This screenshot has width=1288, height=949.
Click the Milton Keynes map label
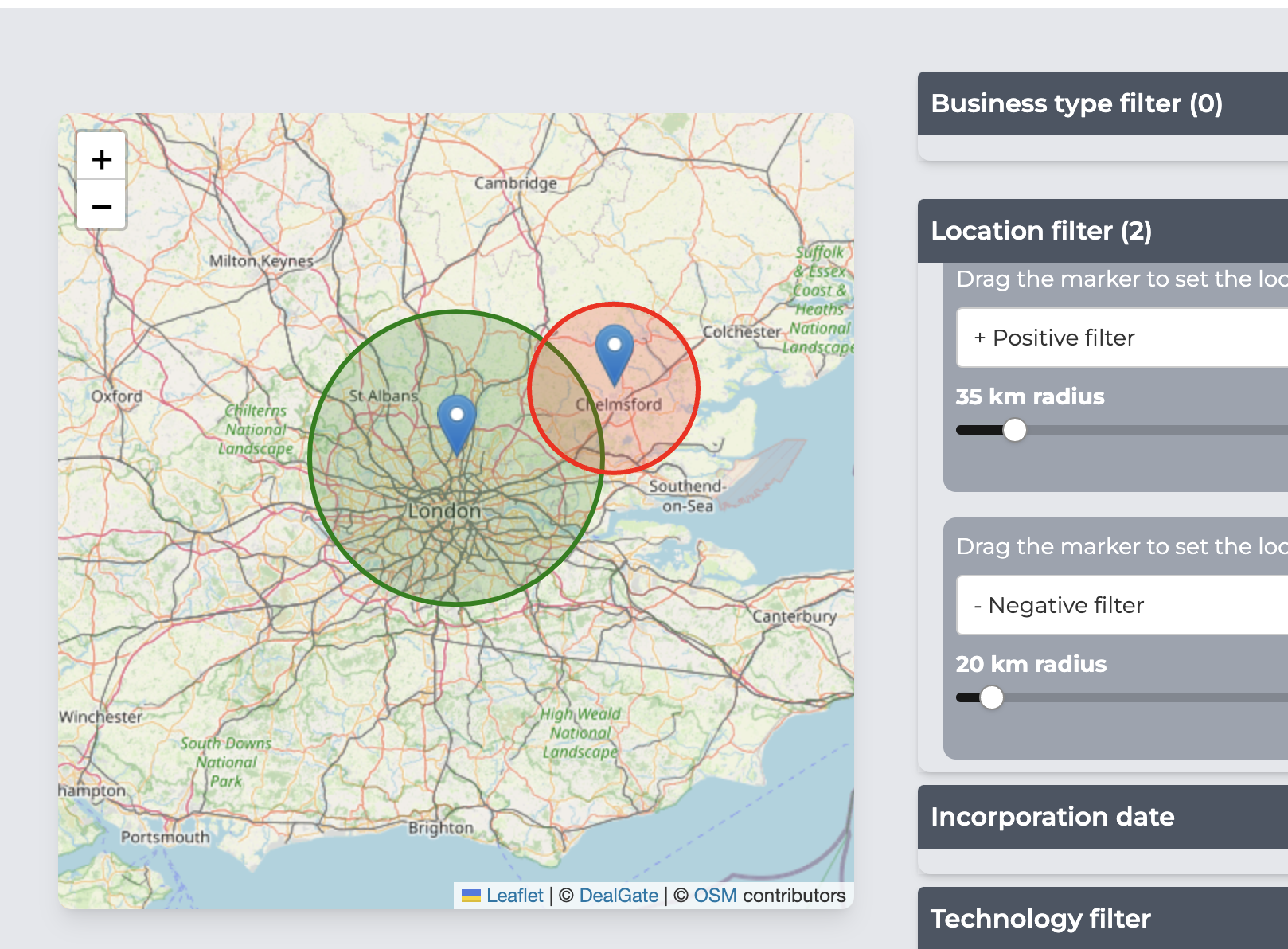click(x=261, y=260)
